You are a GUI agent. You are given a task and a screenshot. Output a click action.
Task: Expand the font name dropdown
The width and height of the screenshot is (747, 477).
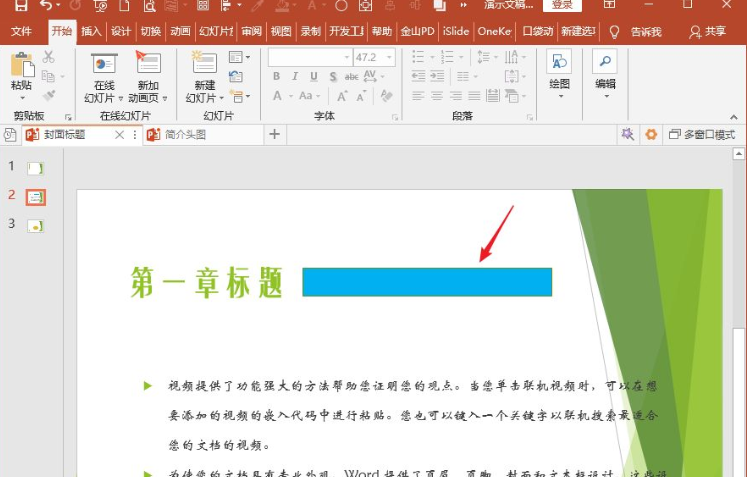point(347,57)
